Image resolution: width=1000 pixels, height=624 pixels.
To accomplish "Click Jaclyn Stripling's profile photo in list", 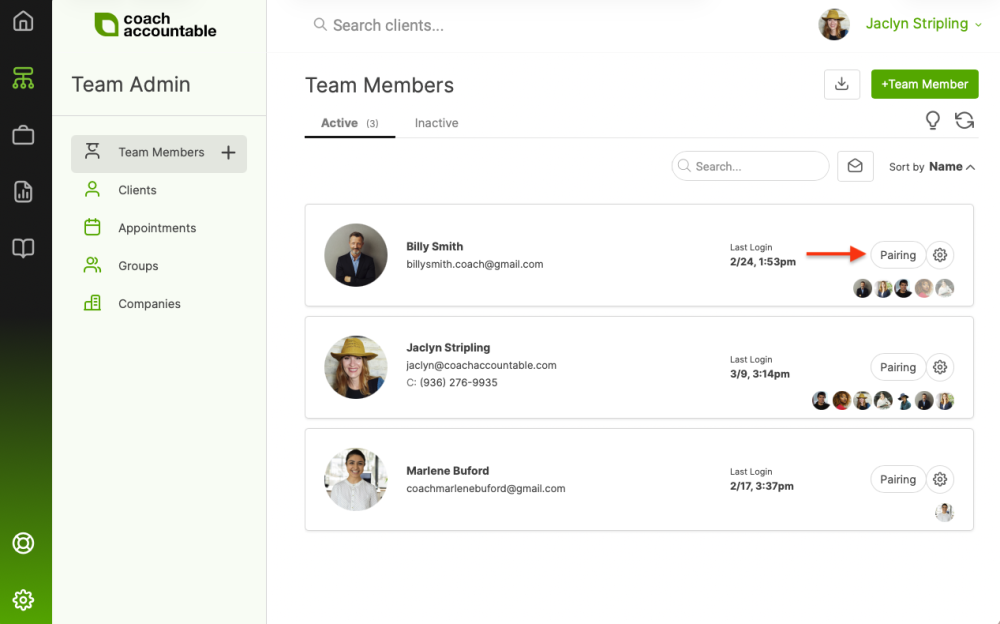I will click(355, 367).
